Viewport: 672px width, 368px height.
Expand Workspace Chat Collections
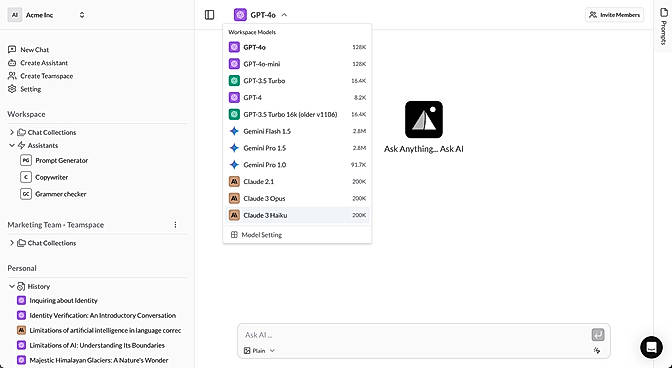[x=12, y=132]
